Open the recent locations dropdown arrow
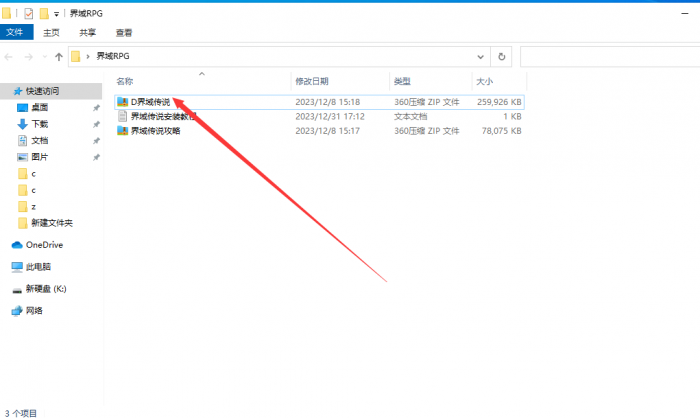Image resolution: width=700 pixels, height=418 pixels. 45,57
